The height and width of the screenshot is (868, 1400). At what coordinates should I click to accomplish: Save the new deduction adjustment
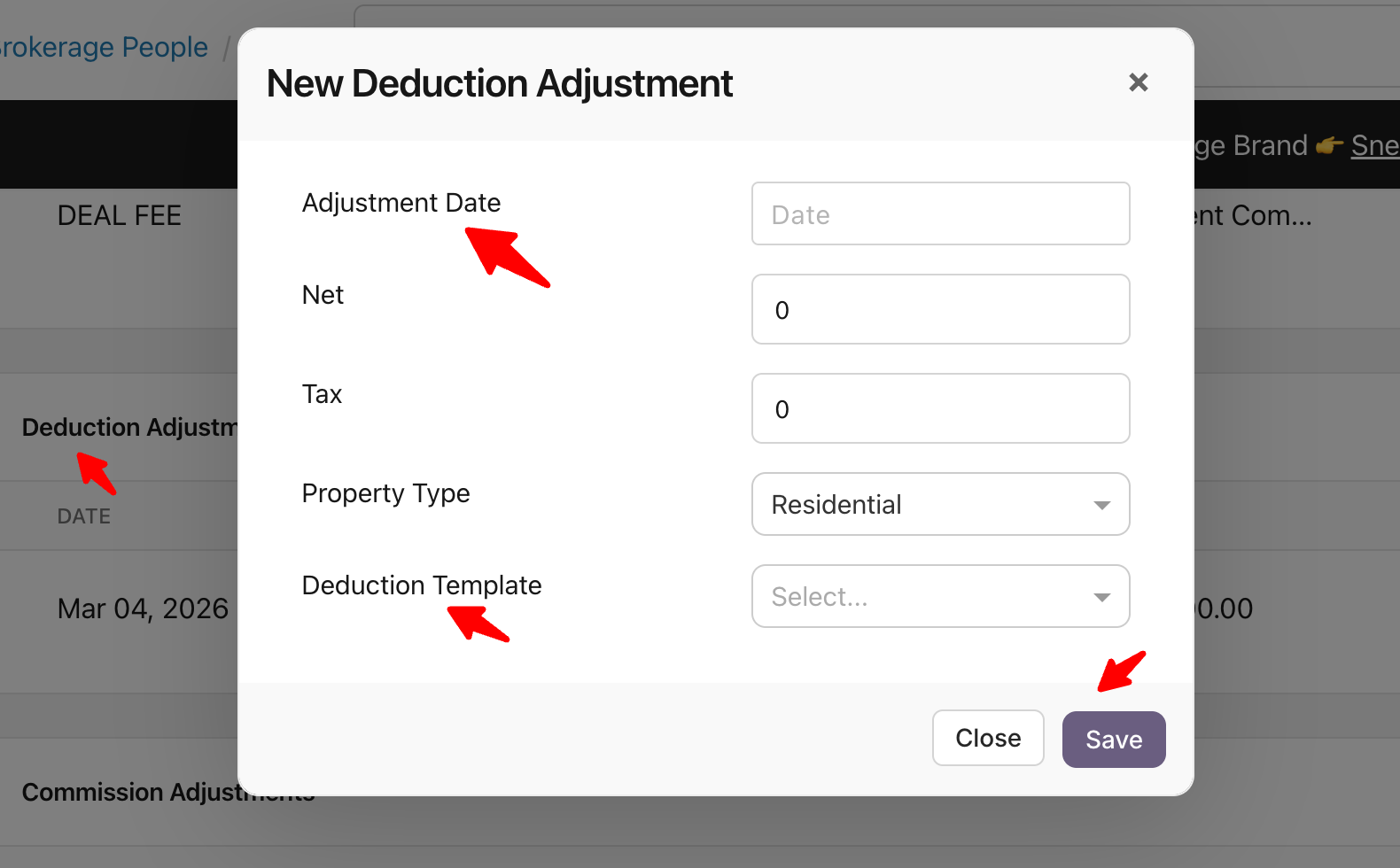pos(1114,740)
